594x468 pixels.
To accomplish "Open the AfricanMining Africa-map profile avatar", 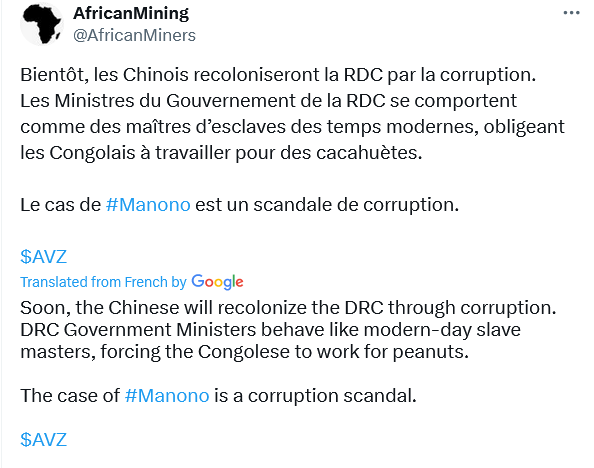I will tap(42, 25).
